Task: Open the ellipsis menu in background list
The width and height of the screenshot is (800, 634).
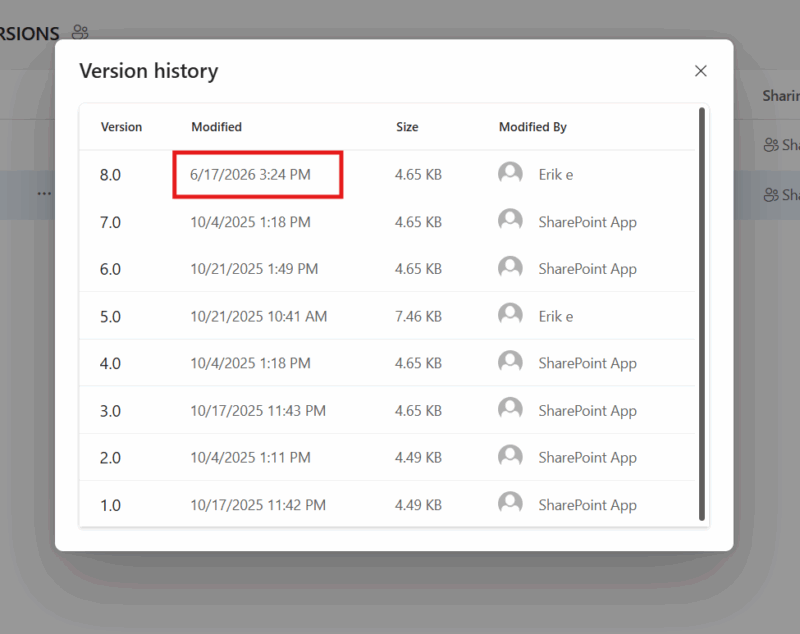Action: coord(44,194)
